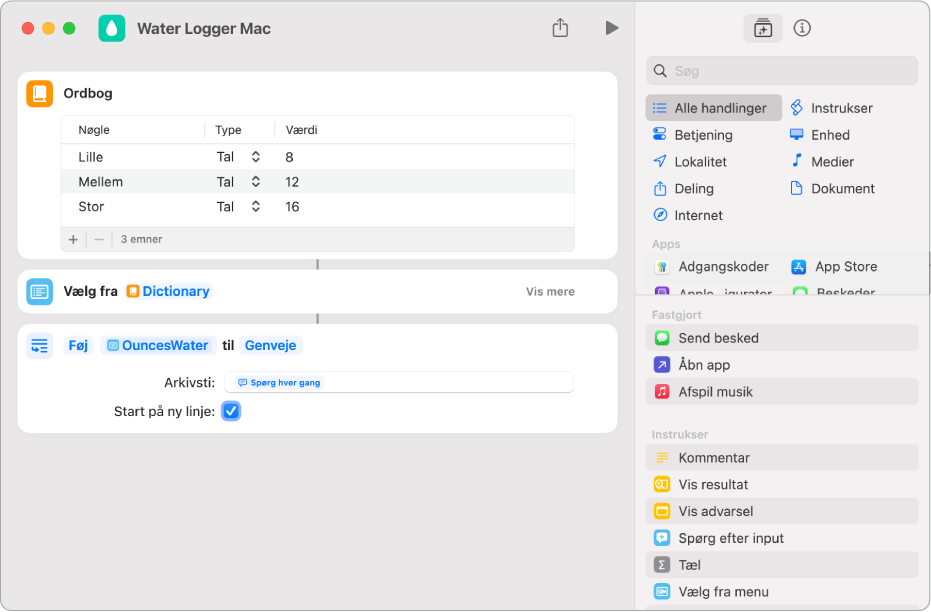The height and width of the screenshot is (612, 931).
Task: Click the Dictionary variable token
Action: (169, 291)
